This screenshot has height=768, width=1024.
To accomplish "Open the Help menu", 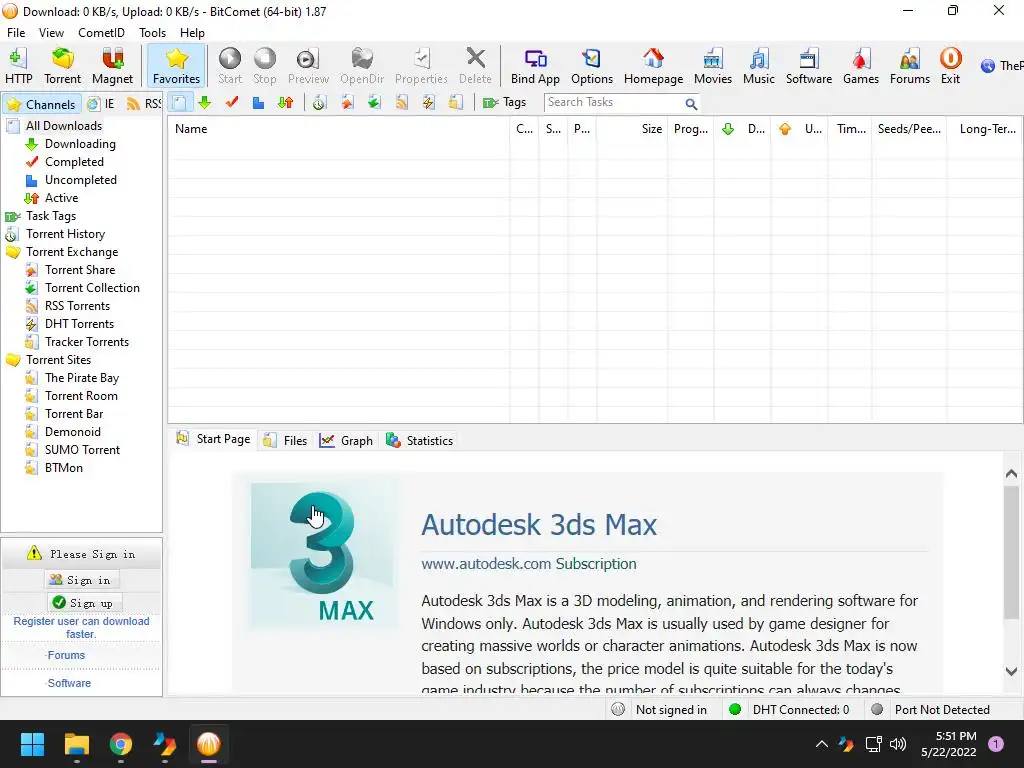I will (192, 33).
